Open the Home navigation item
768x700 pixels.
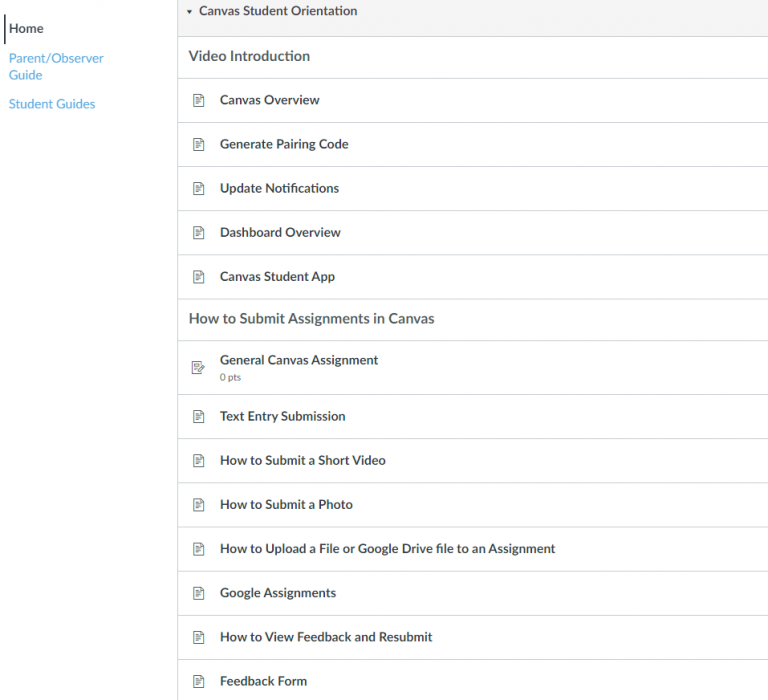[26, 29]
